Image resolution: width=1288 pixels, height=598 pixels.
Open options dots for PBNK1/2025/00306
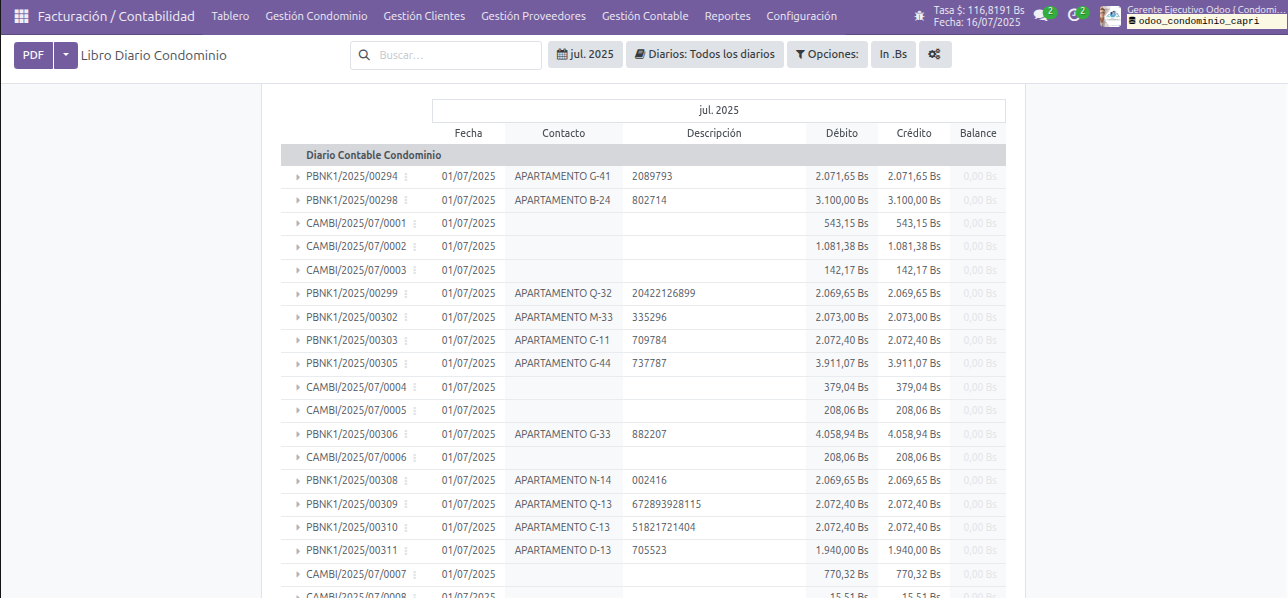(406, 434)
